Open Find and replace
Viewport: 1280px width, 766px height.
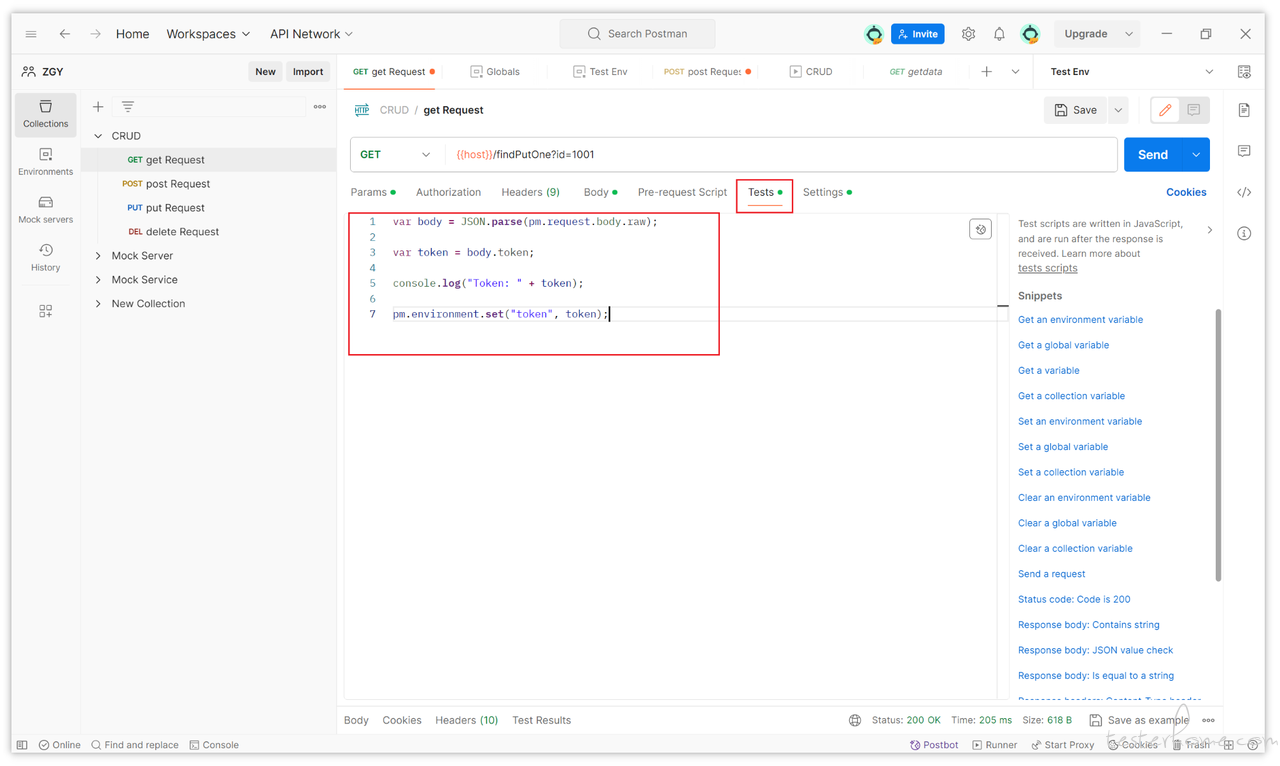[134, 745]
